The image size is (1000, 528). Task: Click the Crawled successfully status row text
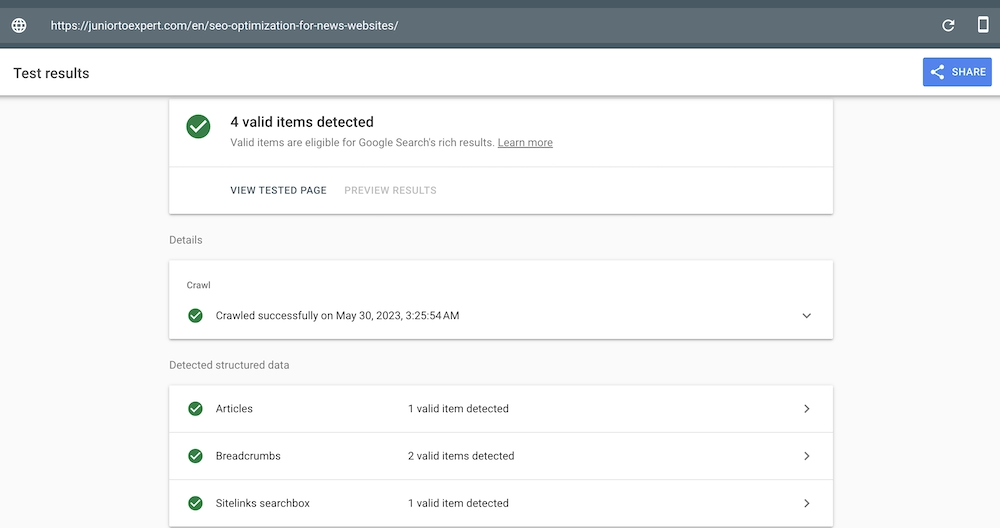337,316
